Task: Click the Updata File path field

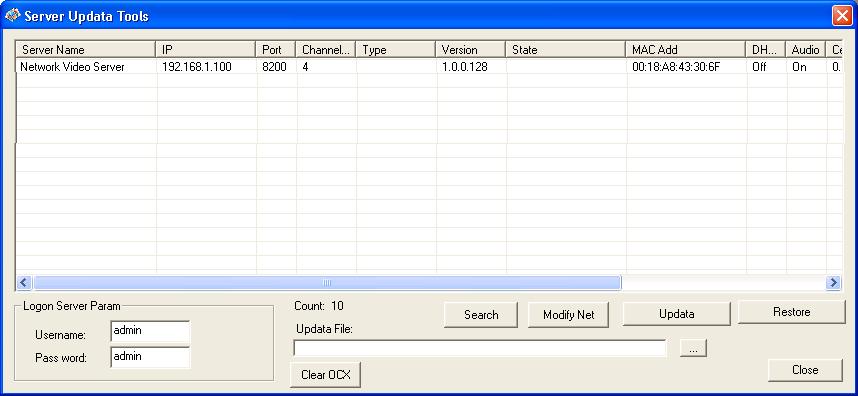Action: click(480, 348)
